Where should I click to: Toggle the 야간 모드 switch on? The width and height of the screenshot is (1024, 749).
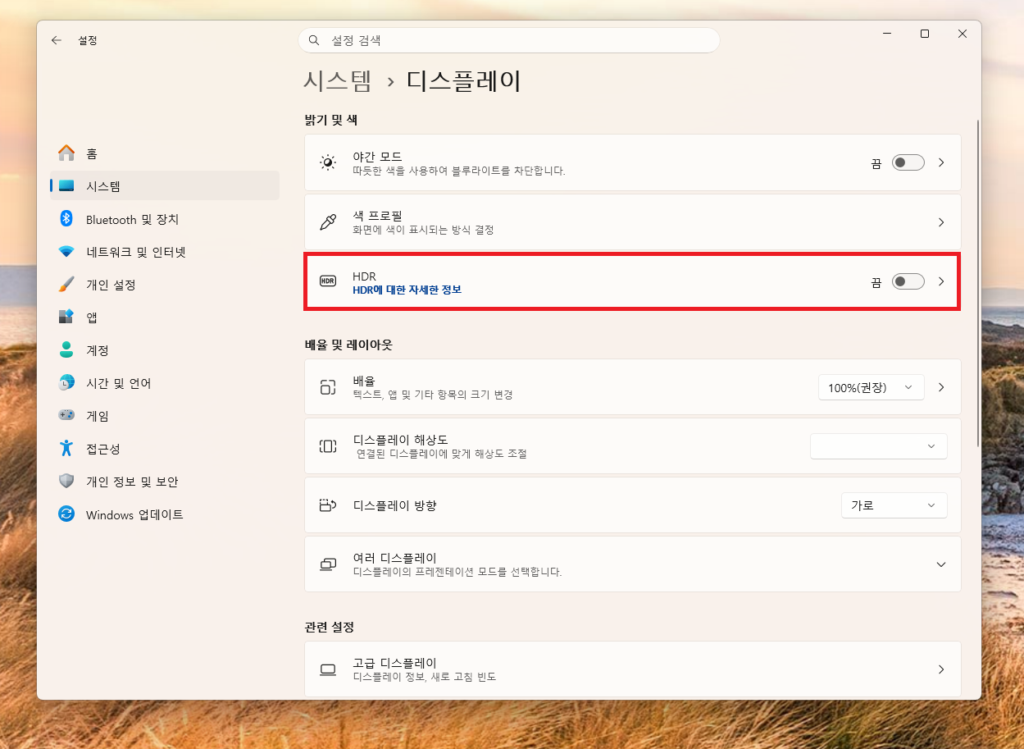(x=907, y=163)
